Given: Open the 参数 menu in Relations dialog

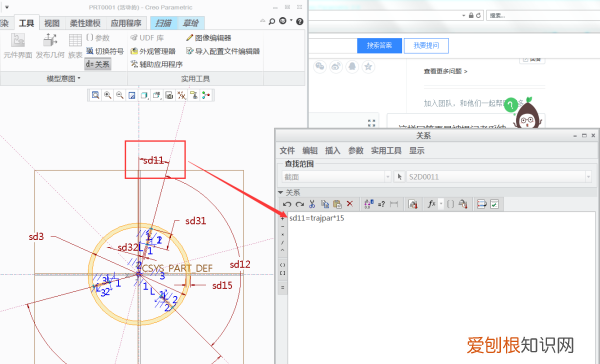Looking at the screenshot, I should pyautogui.click(x=355, y=150).
